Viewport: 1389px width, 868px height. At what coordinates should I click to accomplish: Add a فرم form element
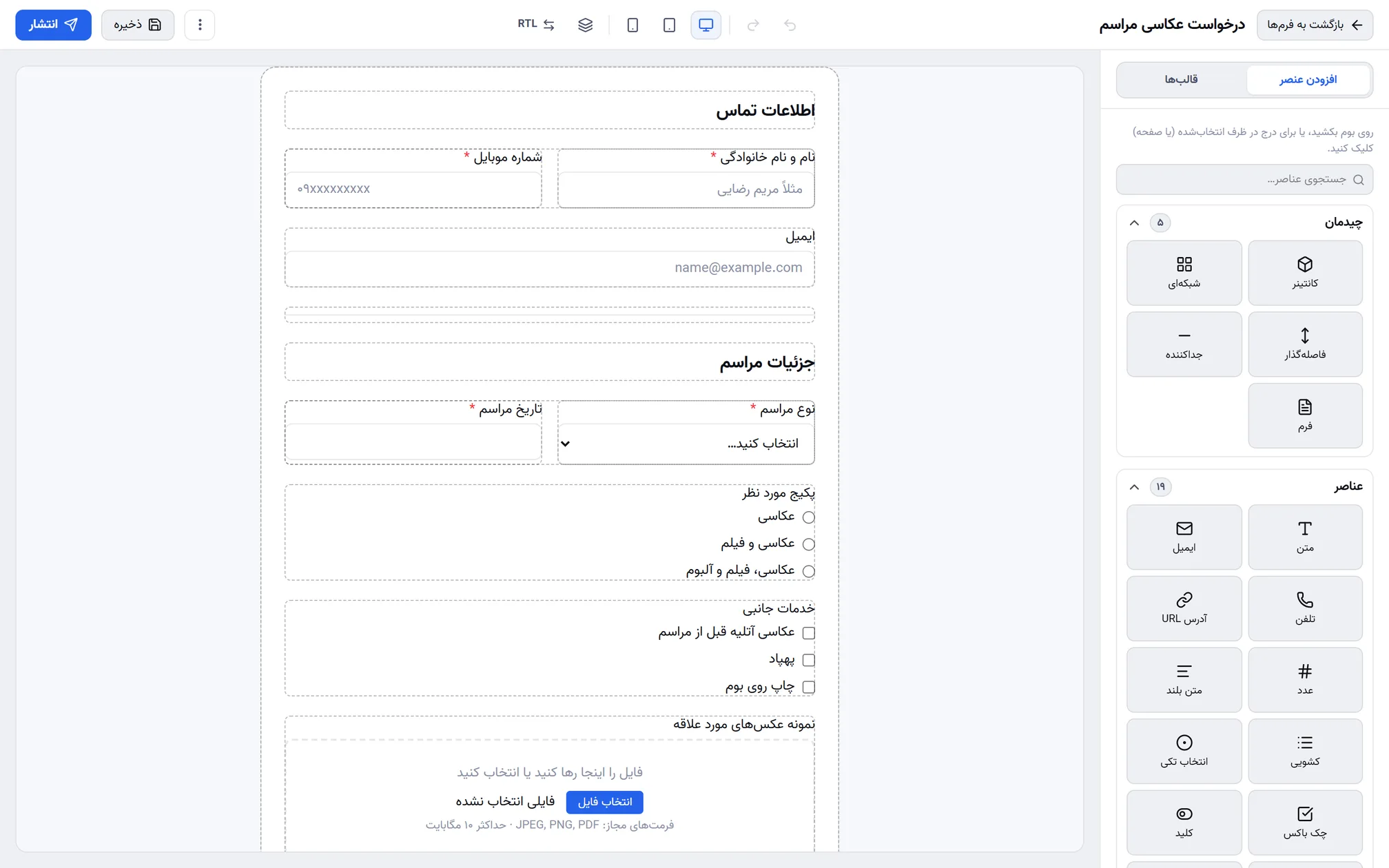[x=1305, y=415]
